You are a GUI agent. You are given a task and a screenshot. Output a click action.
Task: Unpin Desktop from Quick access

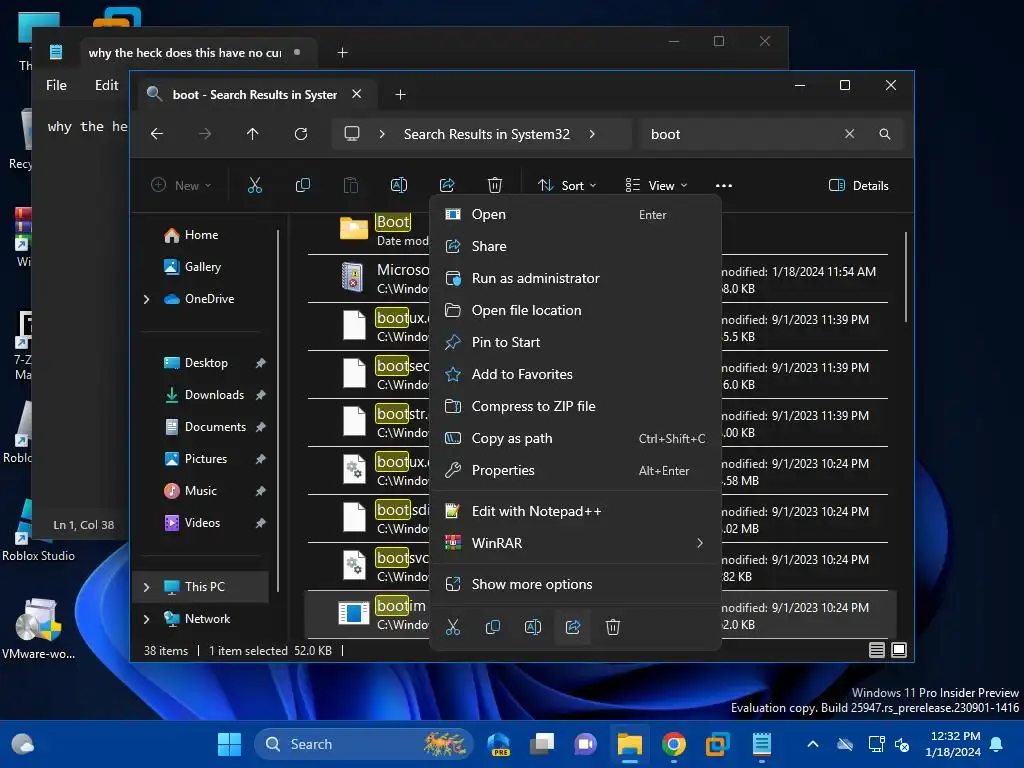tap(261, 363)
